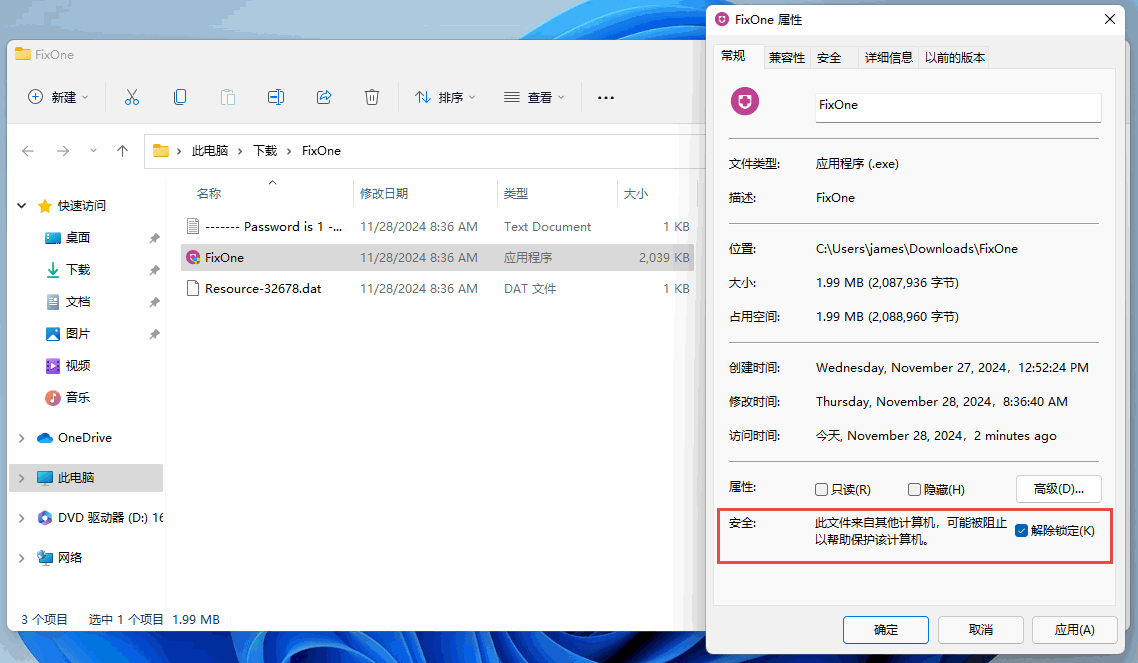Open 高级(D)... attributes dialog
The height and width of the screenshot is (663, 1138).
click(1059, 489)
